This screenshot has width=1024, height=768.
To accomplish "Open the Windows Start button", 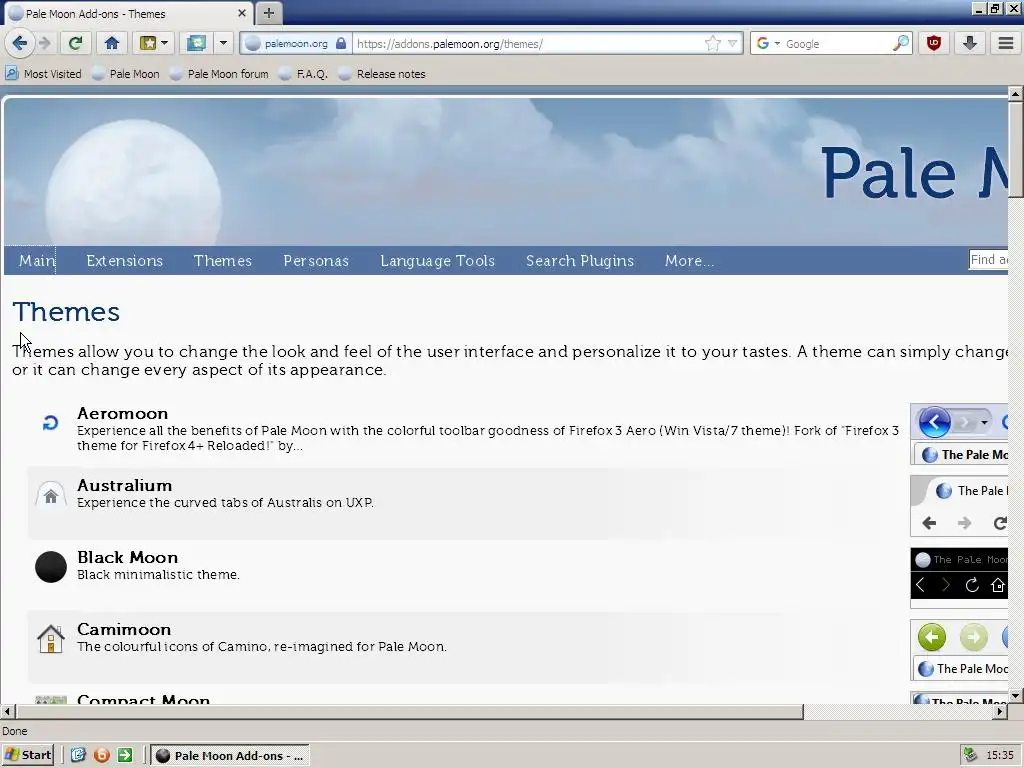I will [27, 756].
